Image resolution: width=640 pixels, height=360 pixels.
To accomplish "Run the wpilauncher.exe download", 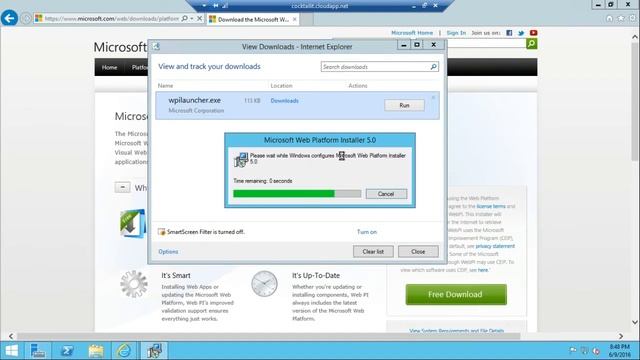I will click(x=404, y=105).
